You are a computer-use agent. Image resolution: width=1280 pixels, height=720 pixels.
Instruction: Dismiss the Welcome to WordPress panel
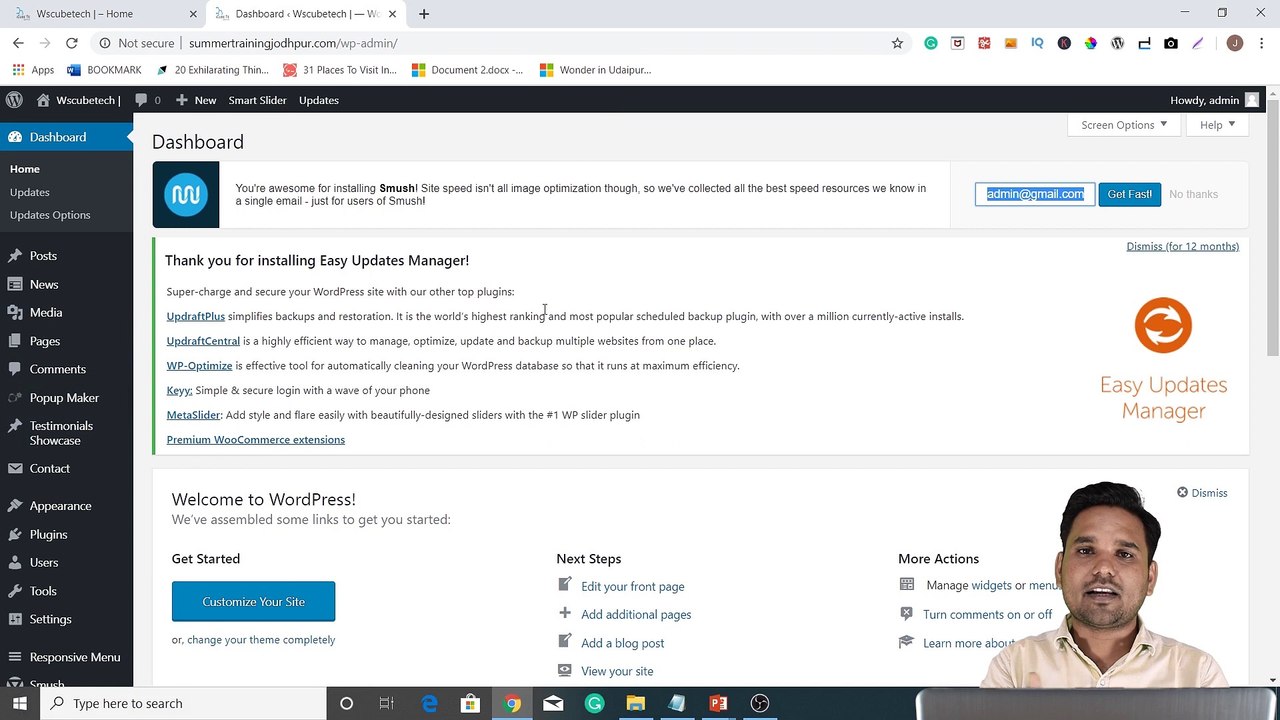[x=1202, y=493]
